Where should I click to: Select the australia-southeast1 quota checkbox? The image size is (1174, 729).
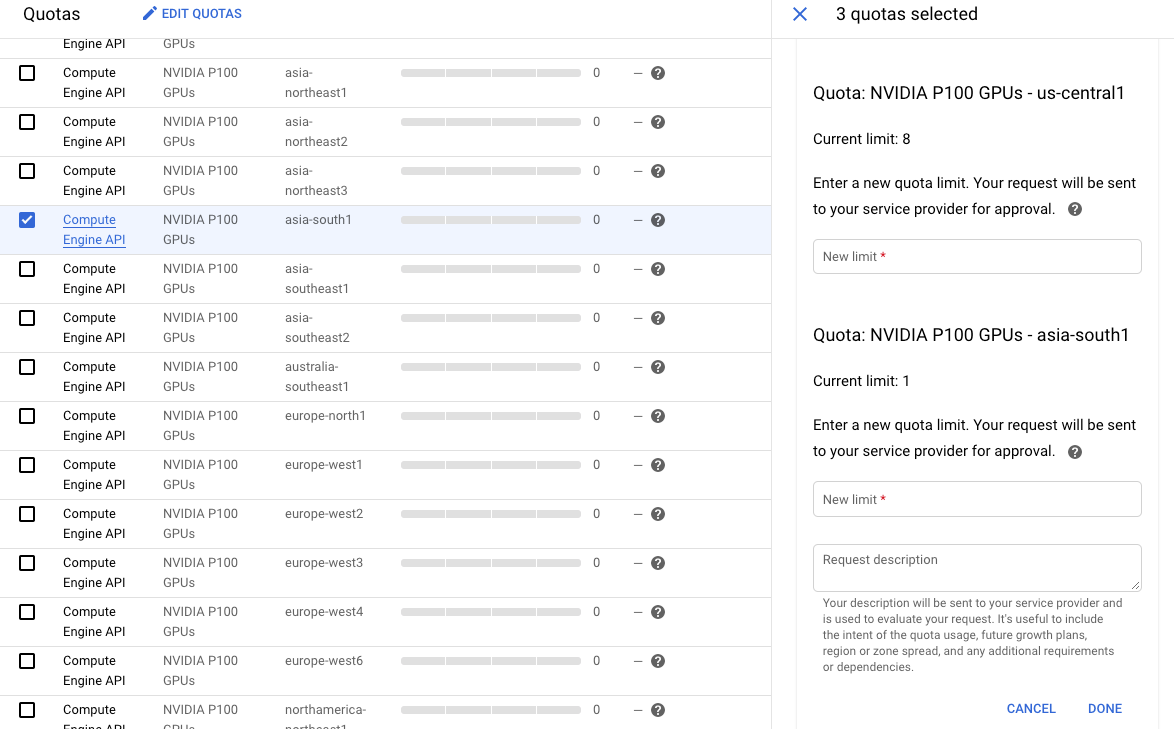(x=27, y=367)
